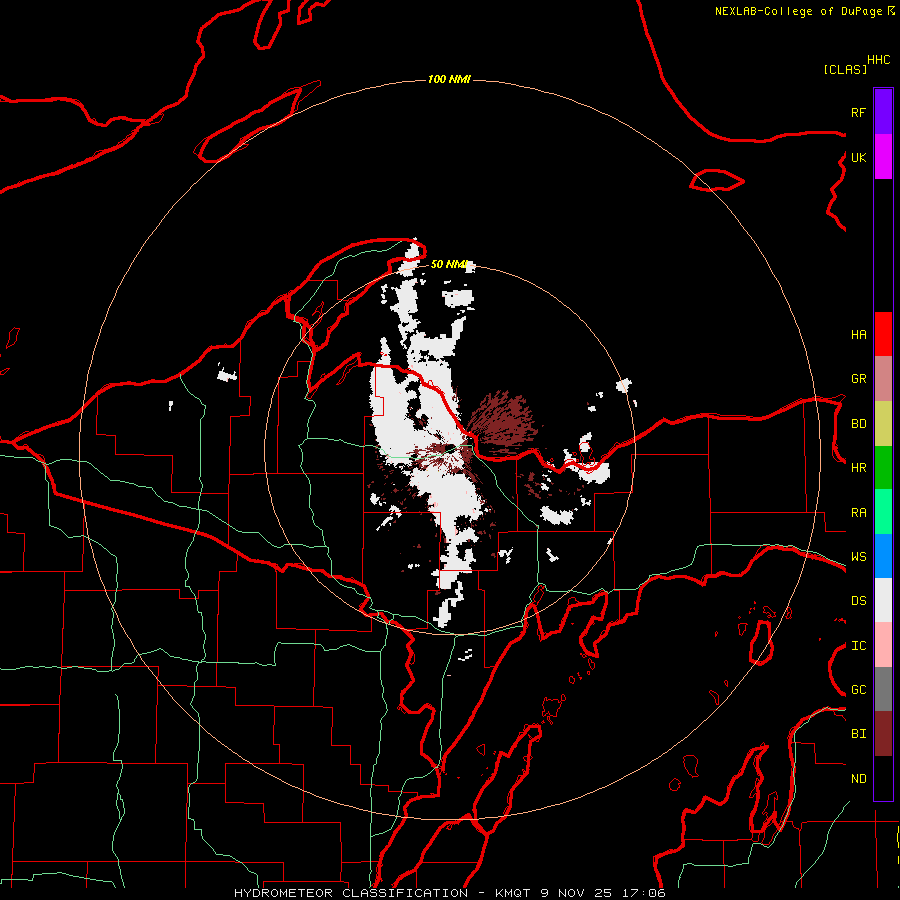Screen dimensions: 900x900
Task: Click the ND black legend swatch
Action: pyautogui.click(x=883, y=778)
